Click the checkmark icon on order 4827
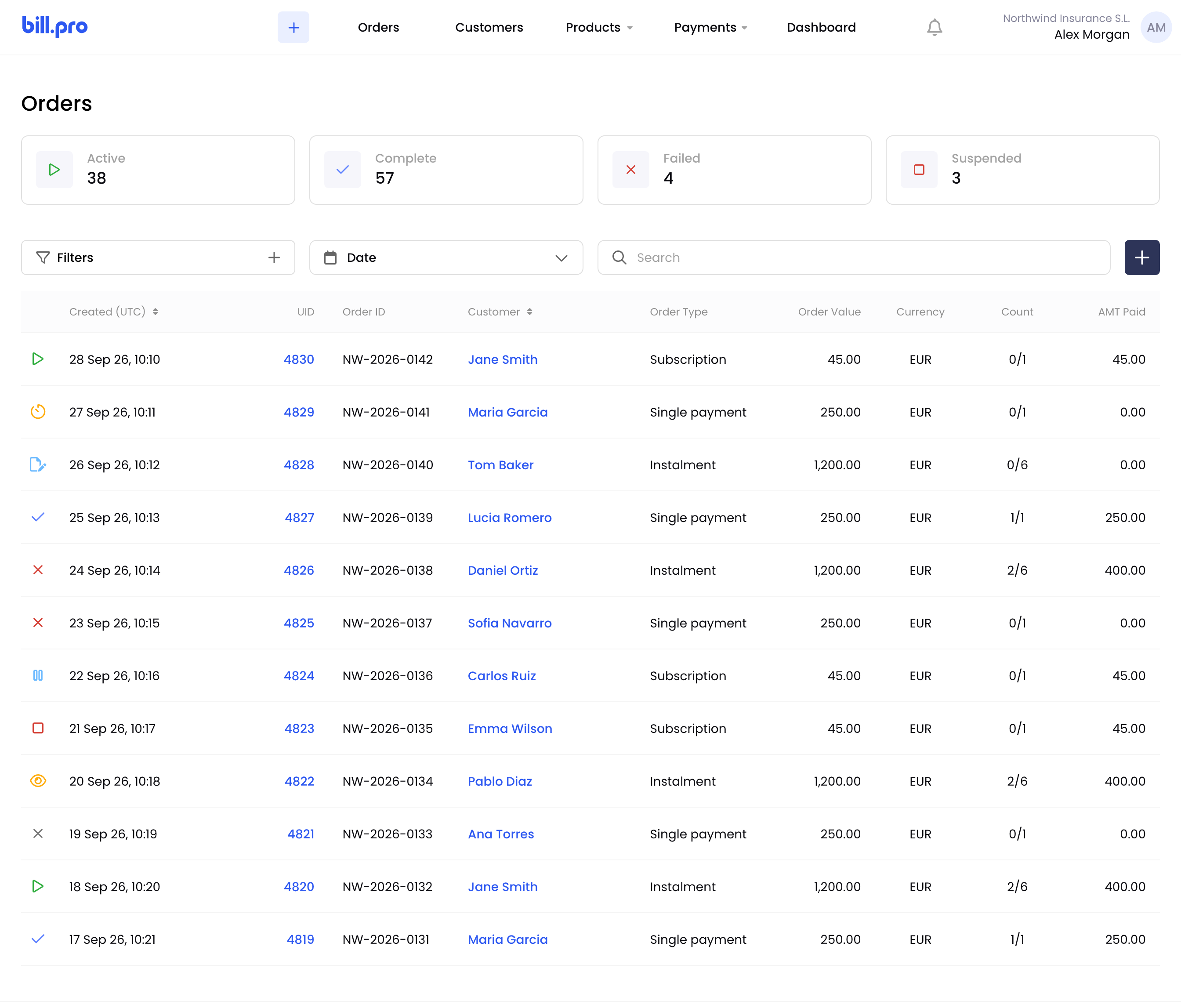1181x1008 pixels. [x=38, y=518]
